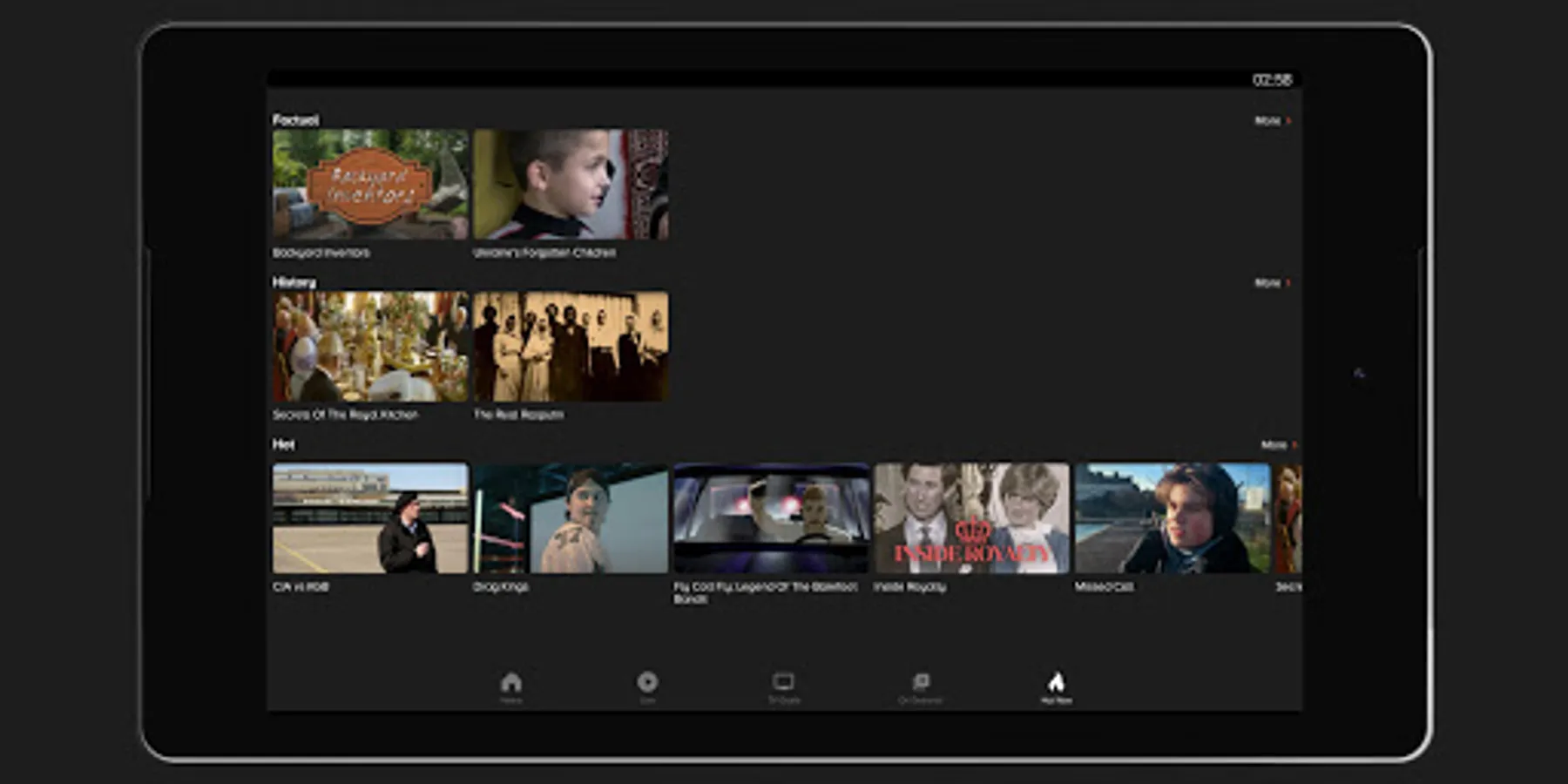Open the animated car-driver thumbnail in Hot
Screen dimensions: 1568x784
click(772, 518)
